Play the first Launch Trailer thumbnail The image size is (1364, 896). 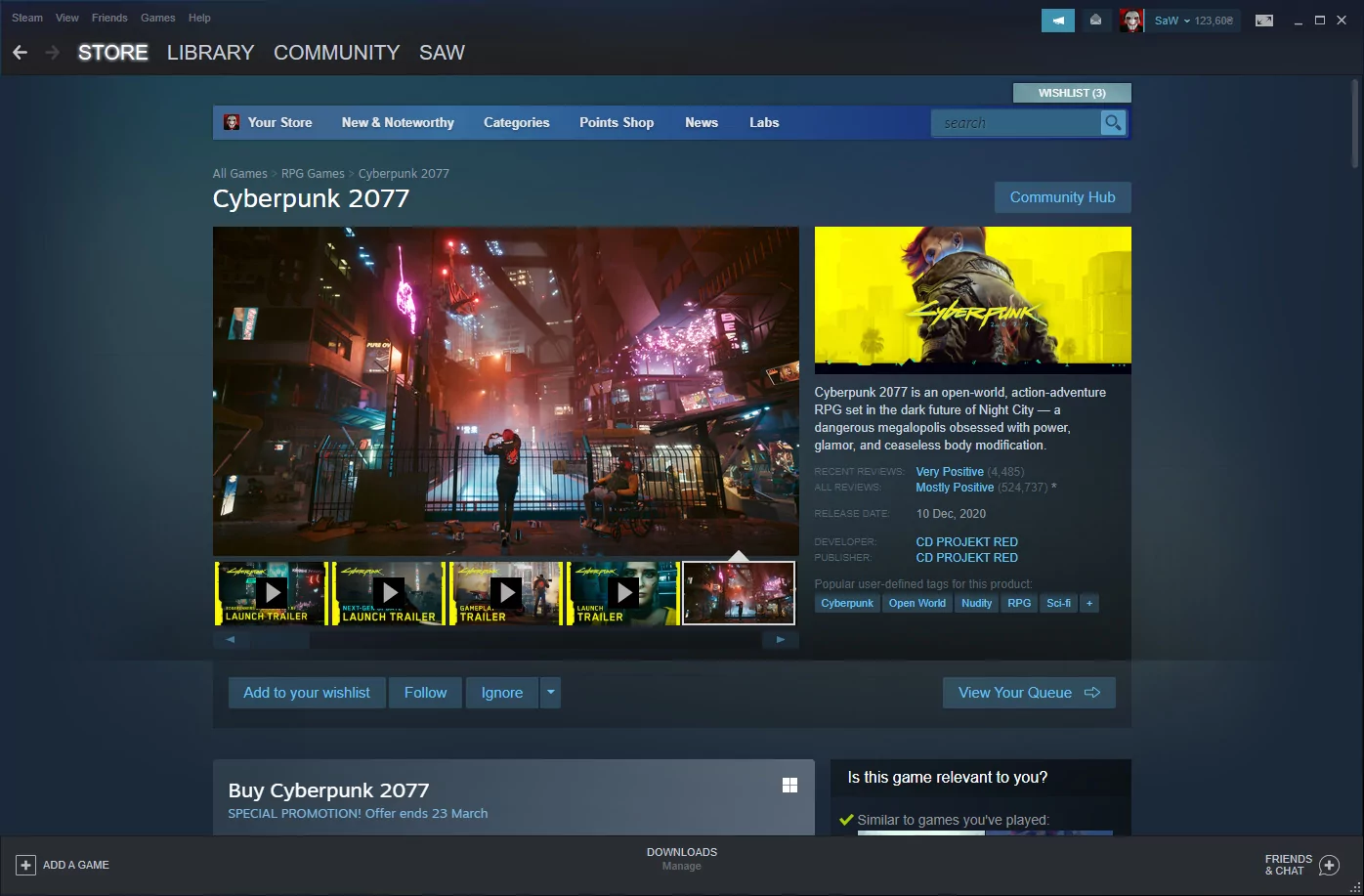tap(272, 593)
